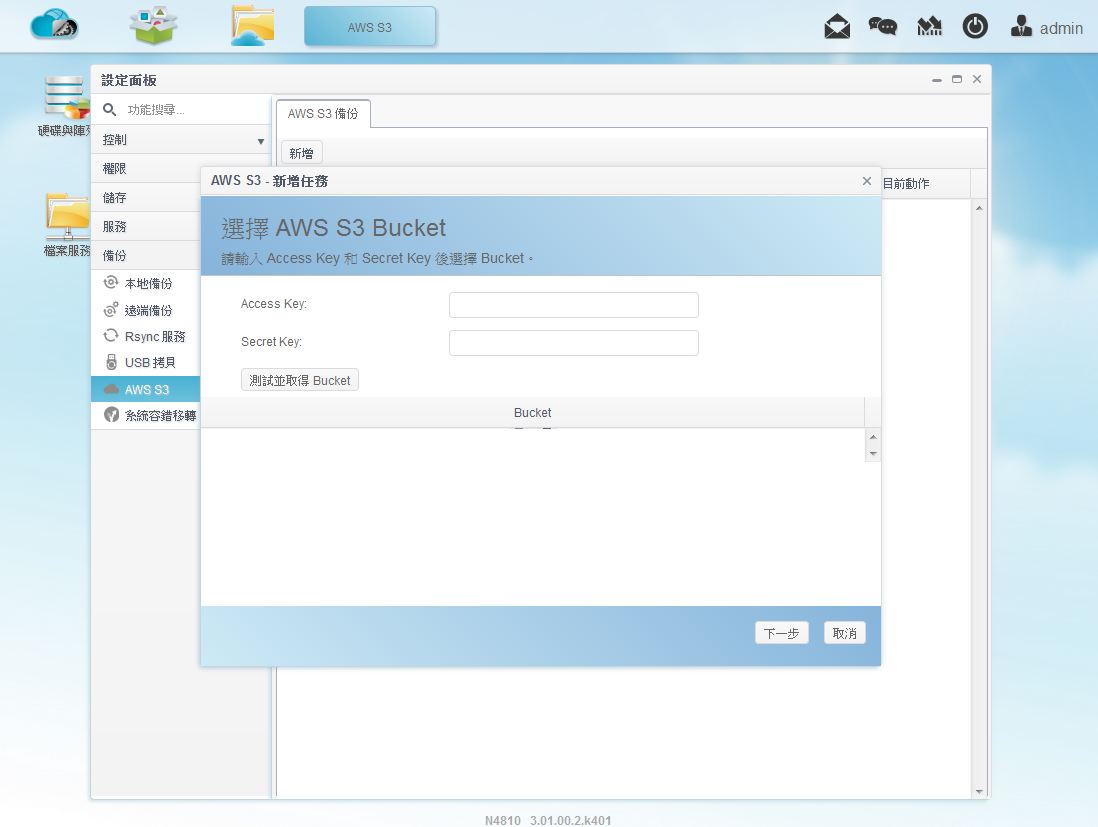The height and width of the screenshot is (827, 1098).
Task: Expand the 控制 category arrow
Action: [260, 141]
